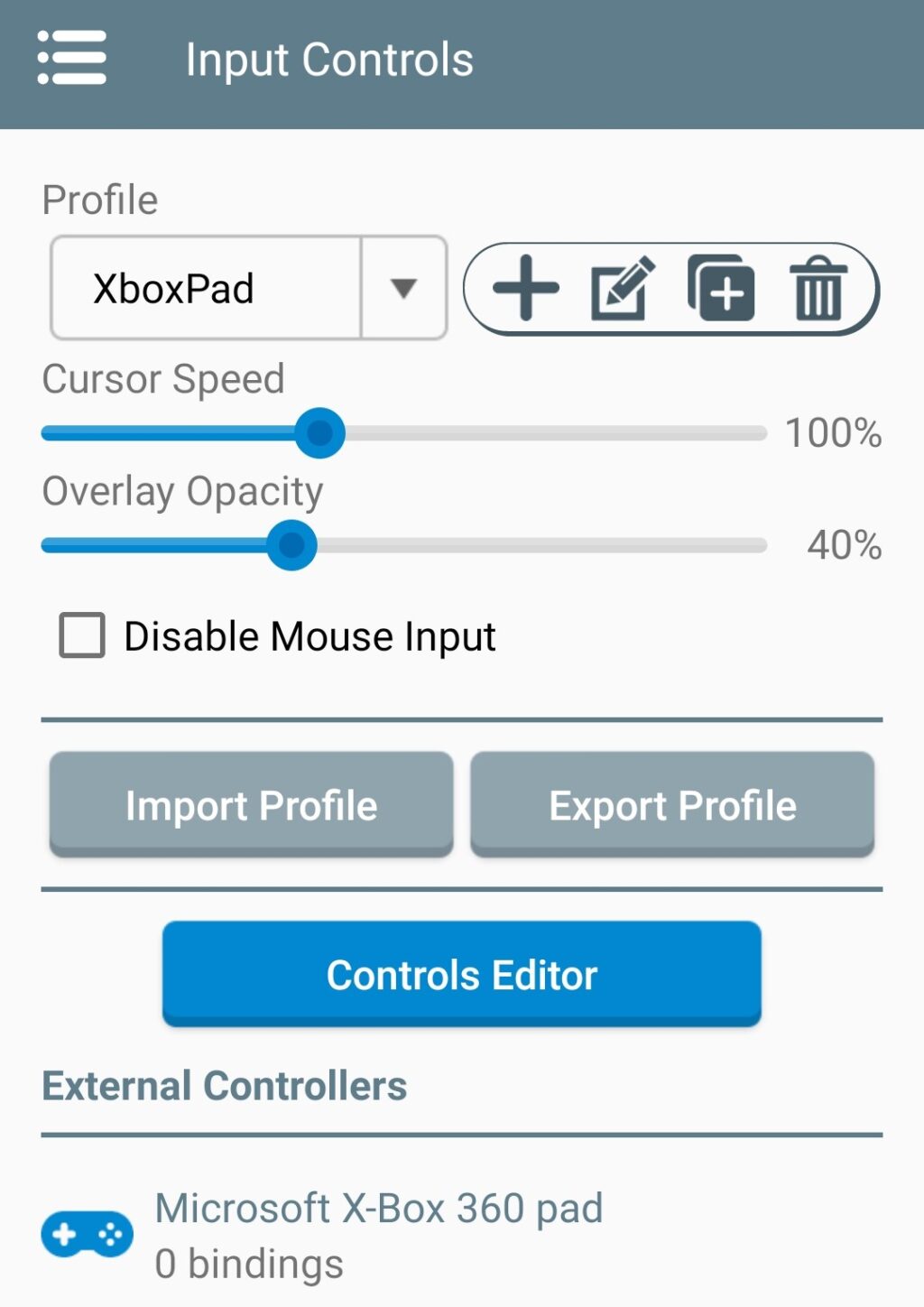Image resolution: width=924 pixels, height=1307 pixels.
Task: Open the Profile dropdown
Action: click(404, 287)
